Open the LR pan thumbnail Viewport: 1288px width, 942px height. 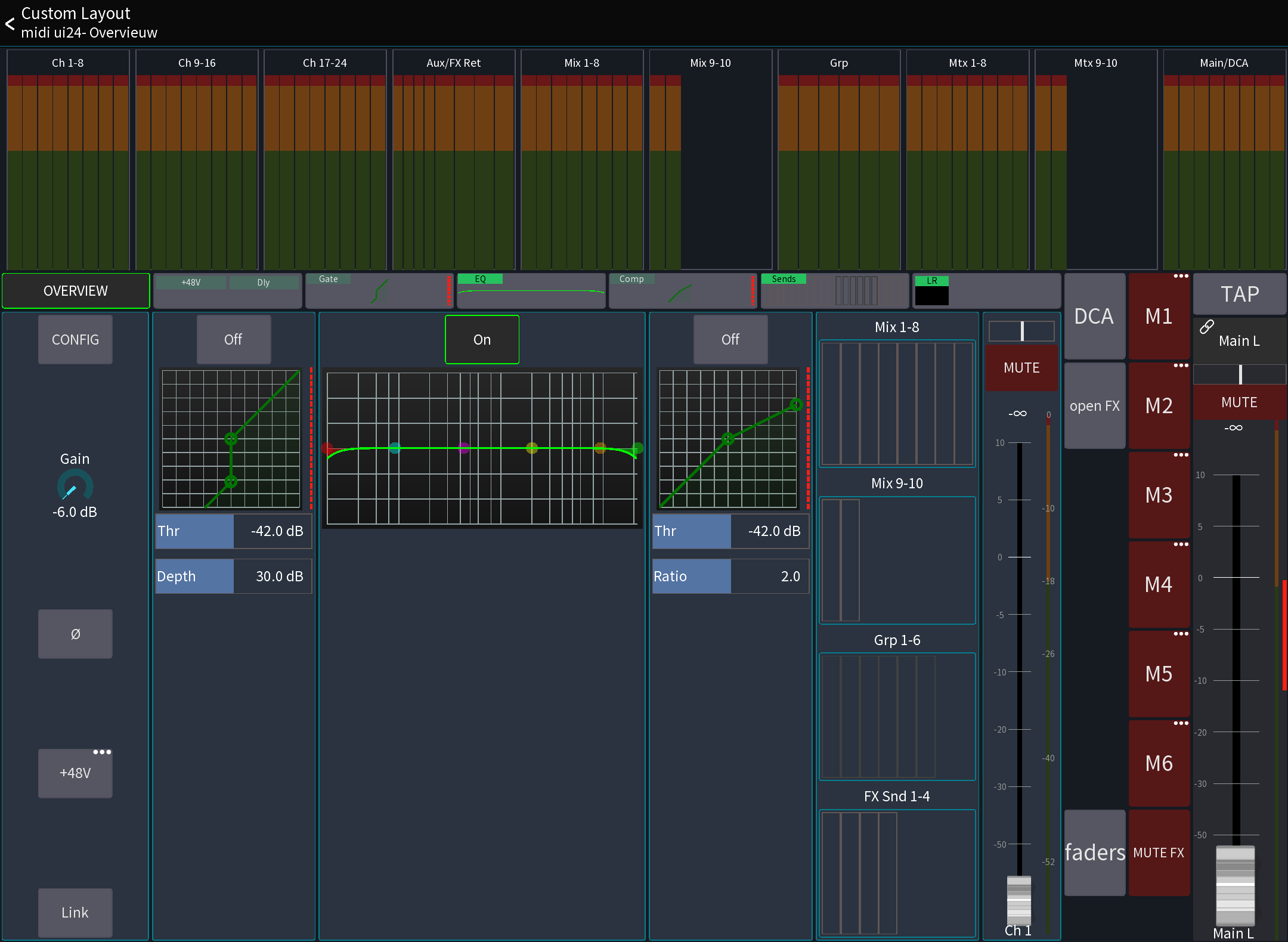pyautogui.click(x=987, y=290)
